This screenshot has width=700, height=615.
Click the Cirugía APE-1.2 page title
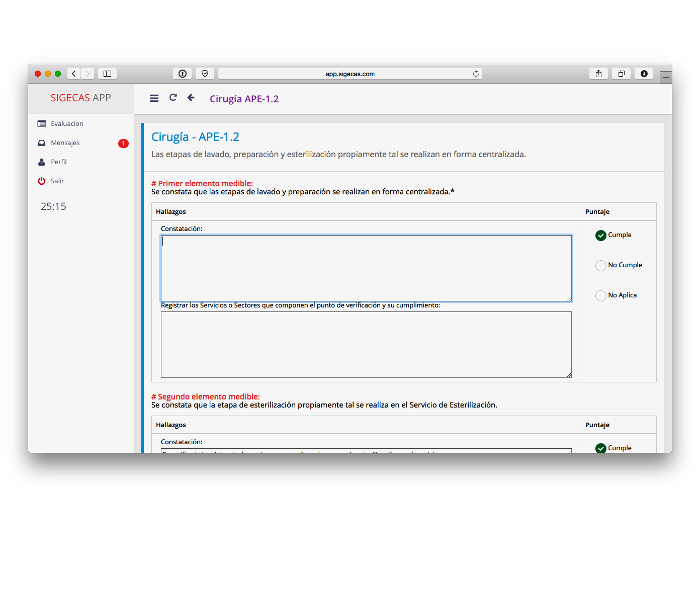[x=244, y=98]
